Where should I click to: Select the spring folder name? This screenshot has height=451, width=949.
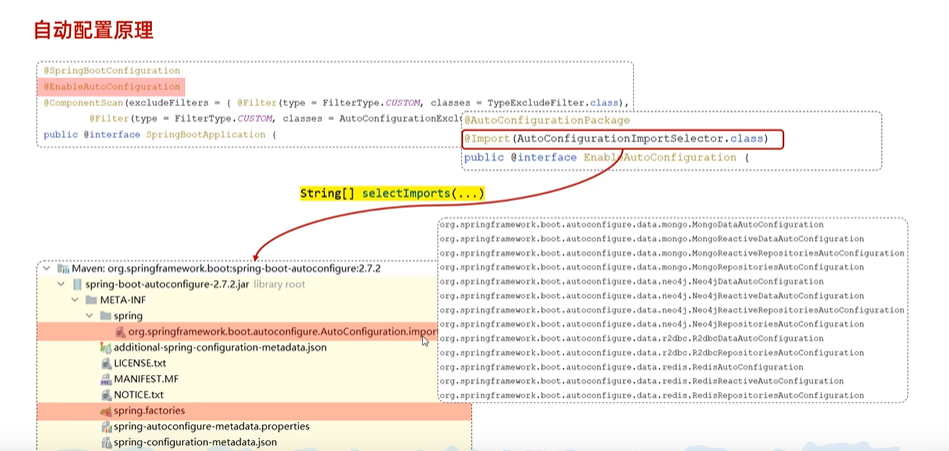[x=128, y=315]
